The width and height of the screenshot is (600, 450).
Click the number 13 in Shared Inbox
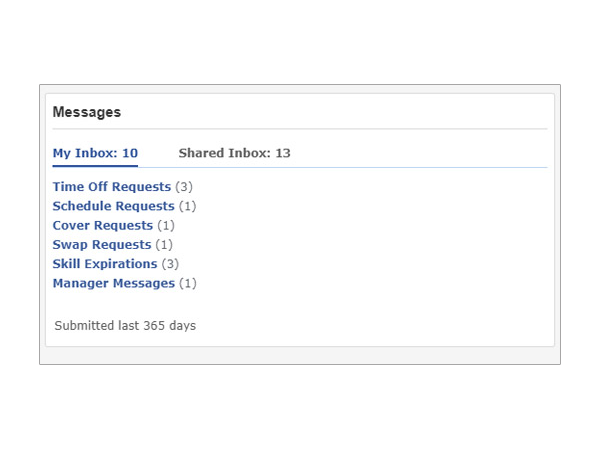[283, 153]
